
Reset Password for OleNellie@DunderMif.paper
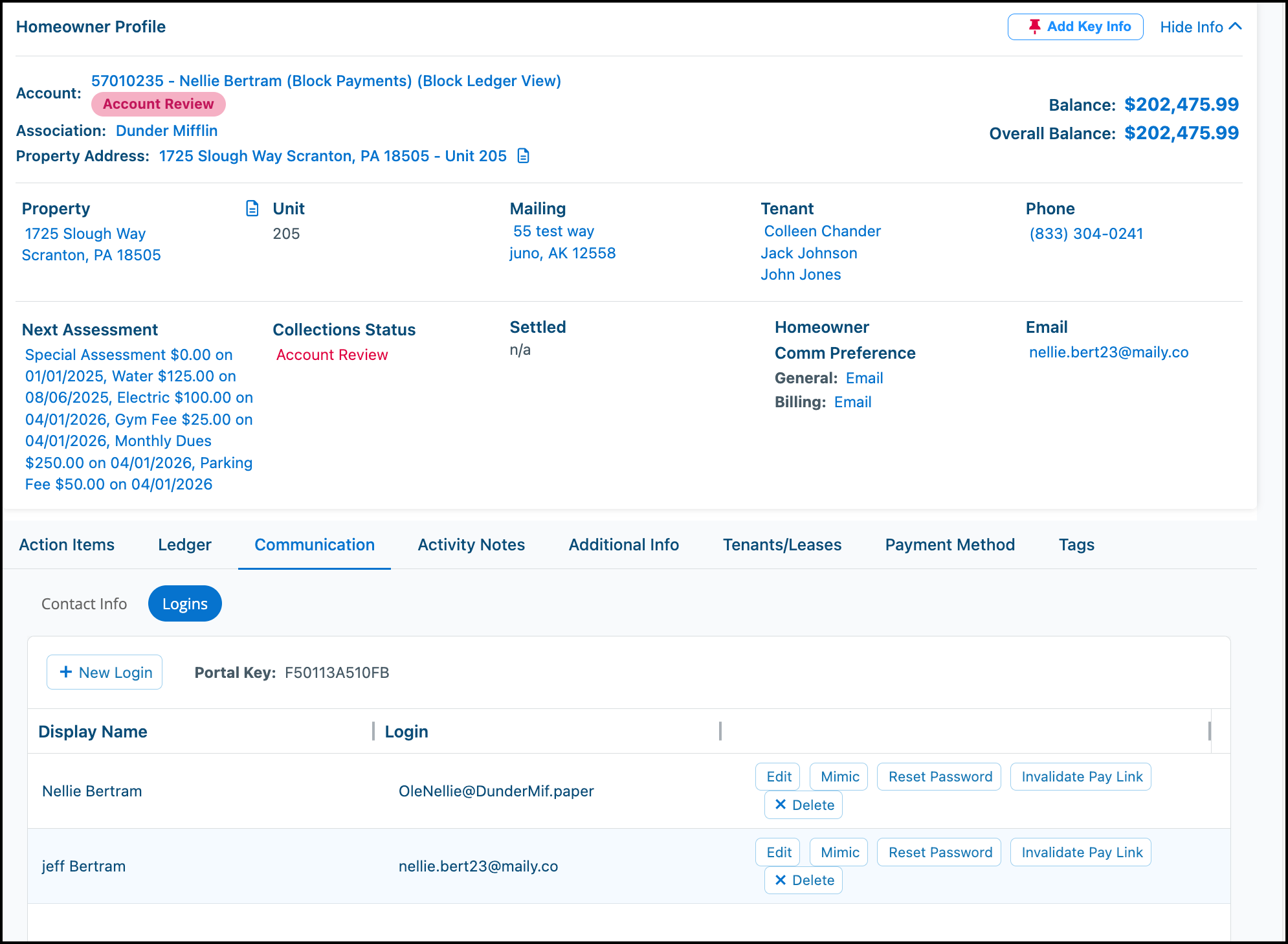click(939, 776)
